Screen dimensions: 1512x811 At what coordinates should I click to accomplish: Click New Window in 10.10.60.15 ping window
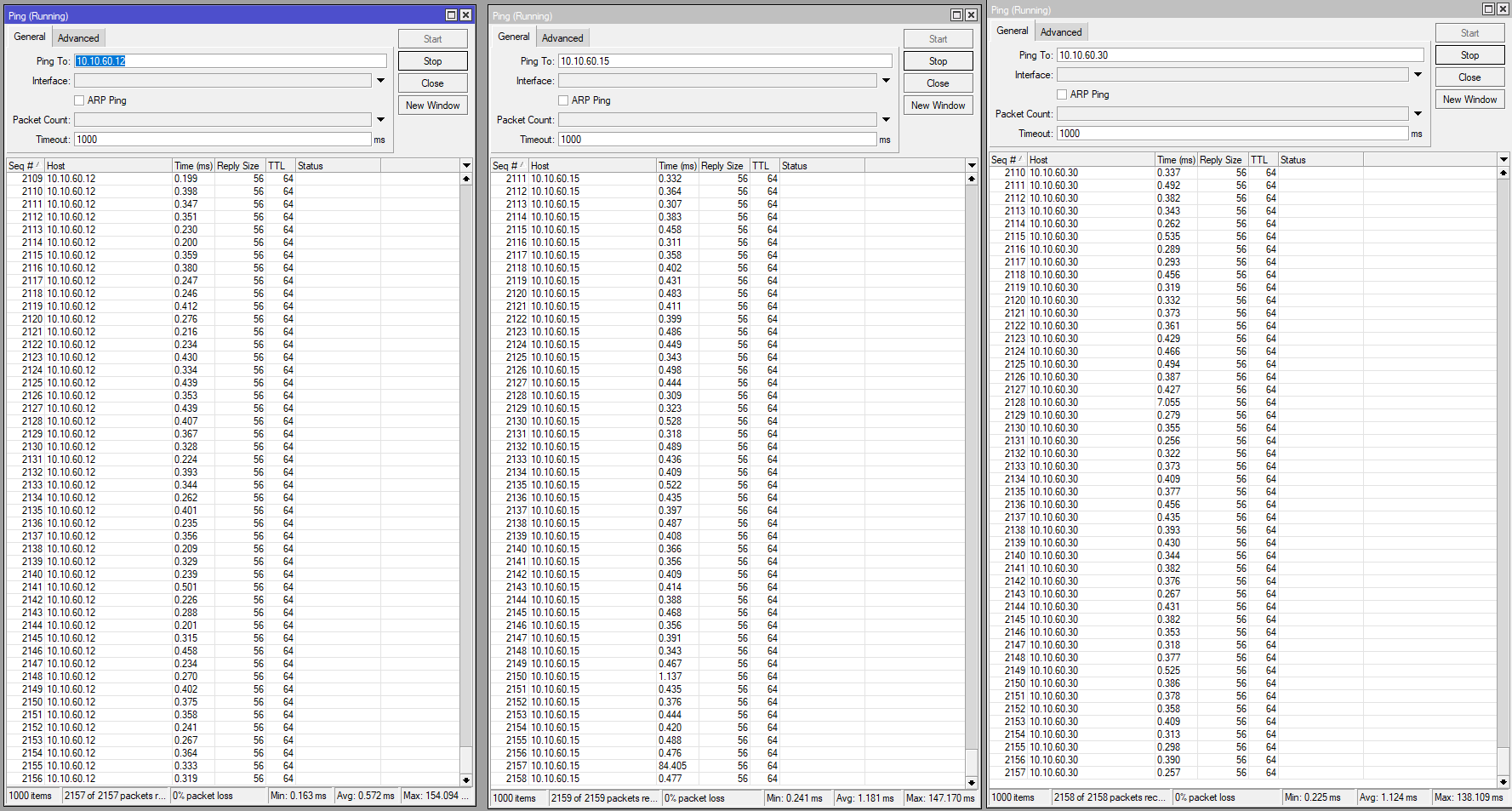pos(938,106)
